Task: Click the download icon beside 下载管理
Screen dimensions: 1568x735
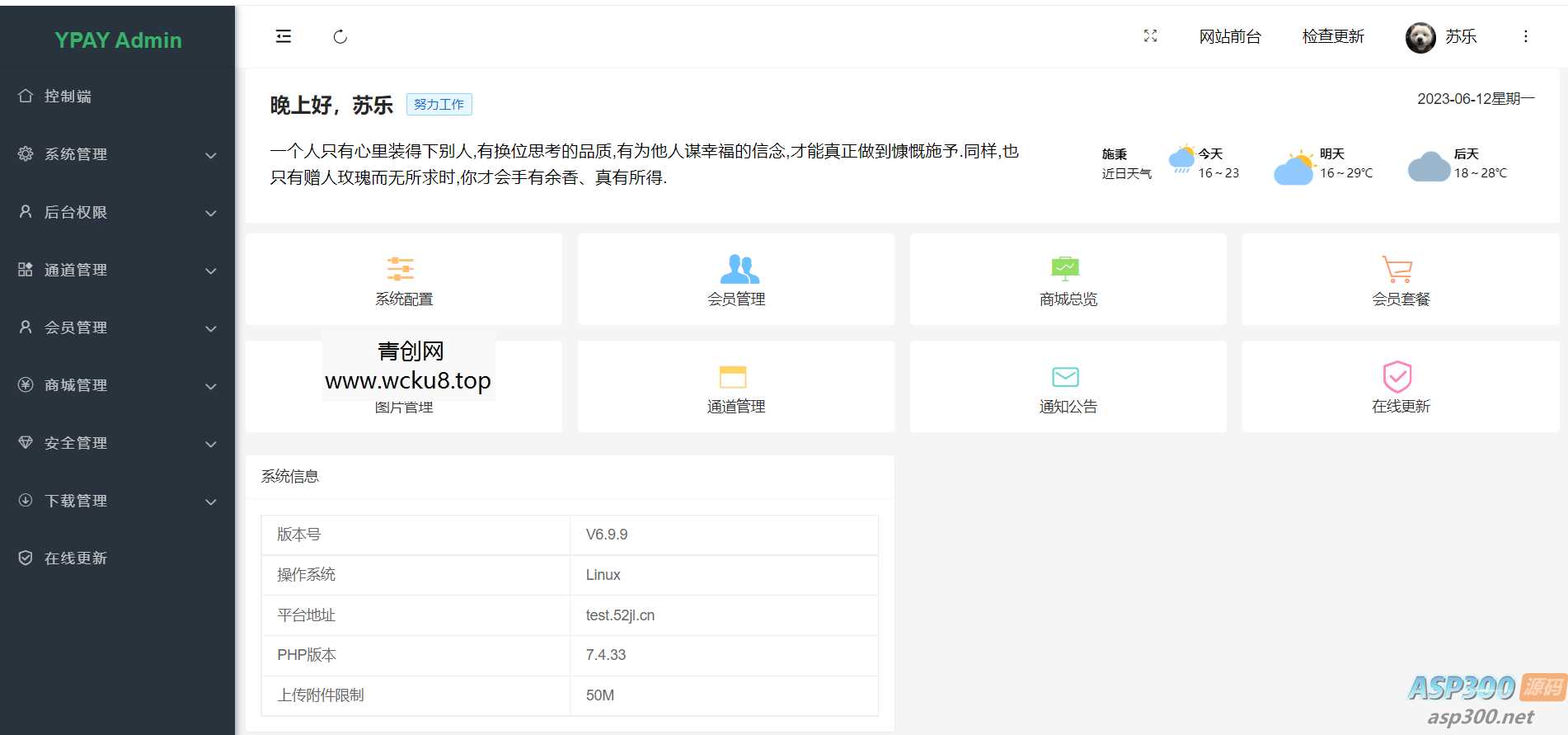Action: pos(26,500)
